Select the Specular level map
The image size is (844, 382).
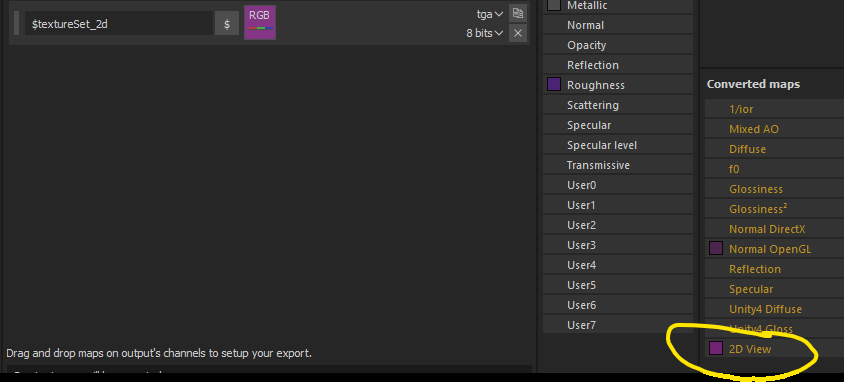(617, 145)
